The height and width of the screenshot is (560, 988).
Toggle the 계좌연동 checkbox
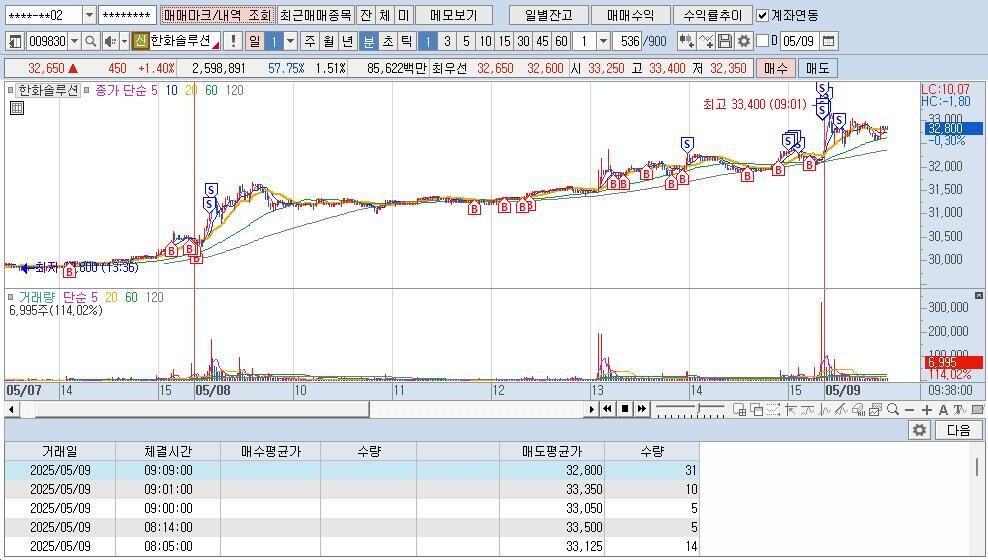point(762,15)
